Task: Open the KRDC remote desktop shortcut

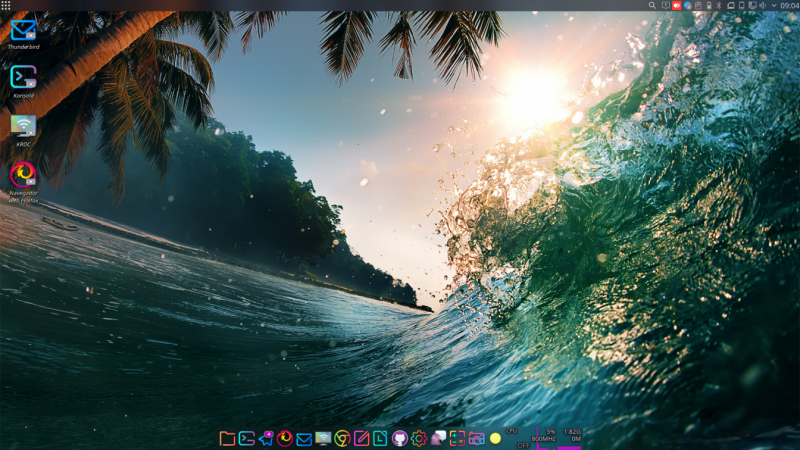Action: (23, 126)
